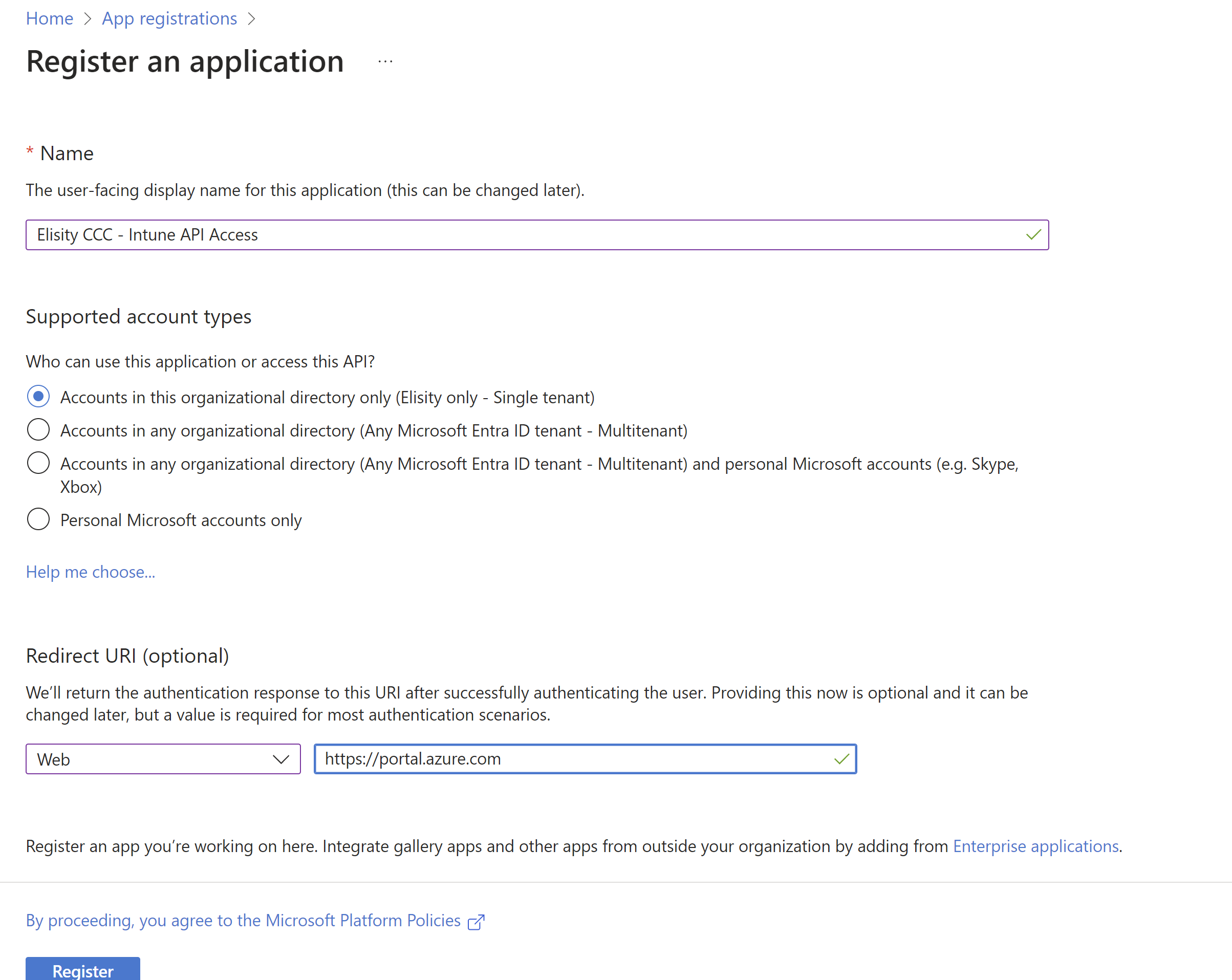
Task: Go to Home breadcrumb
Action: [50, 19]
